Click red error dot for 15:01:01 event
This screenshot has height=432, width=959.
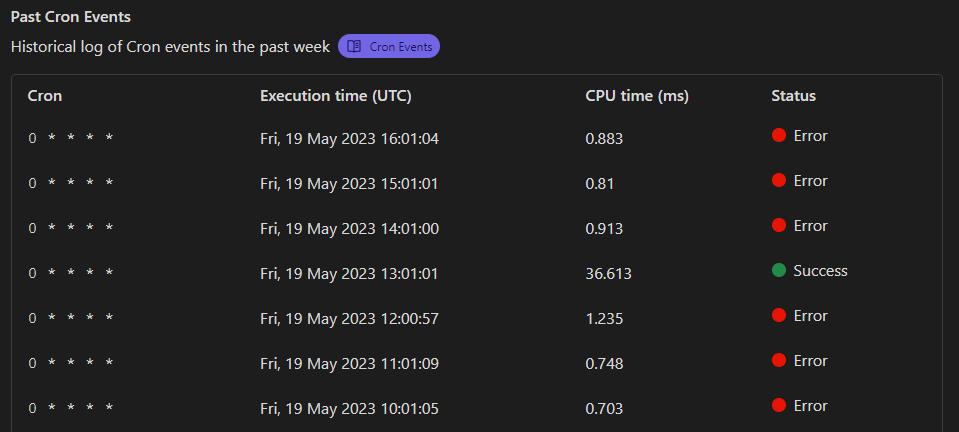(779, 181)
